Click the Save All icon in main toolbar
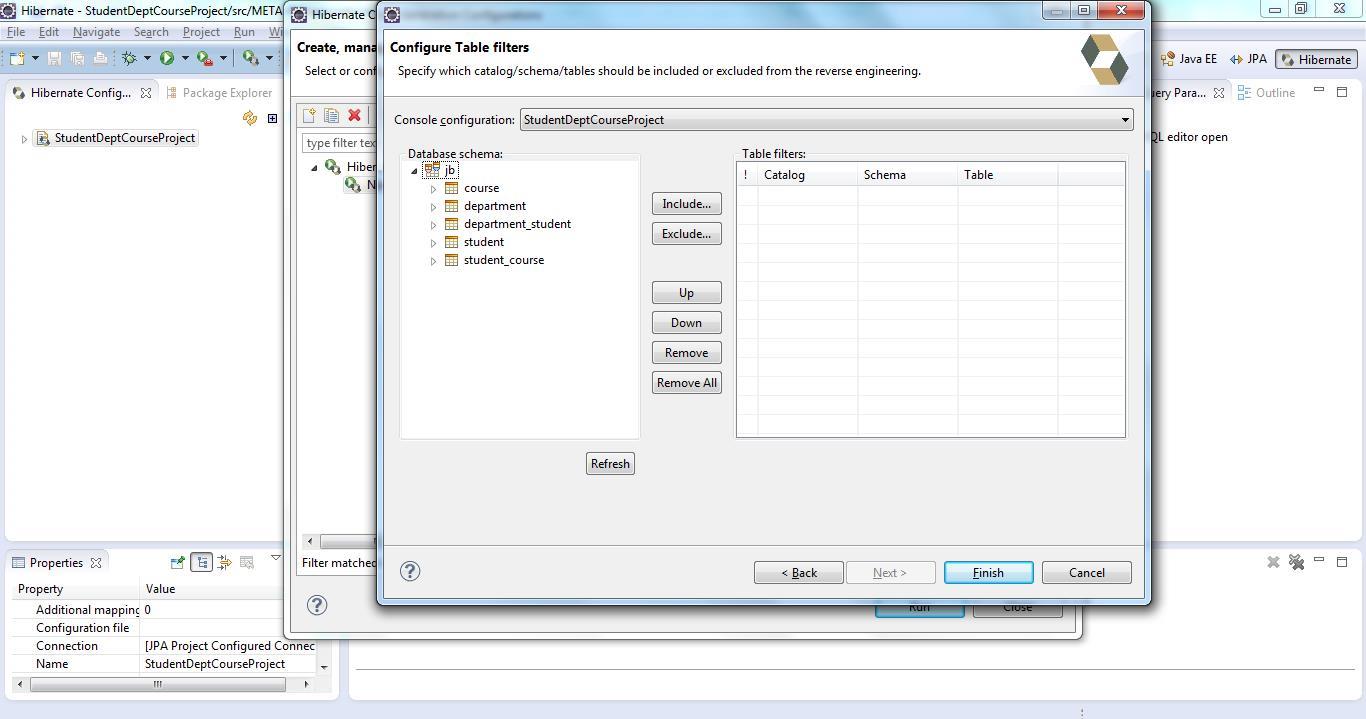Screen dimensions: 1366x719 click(77, 58)
